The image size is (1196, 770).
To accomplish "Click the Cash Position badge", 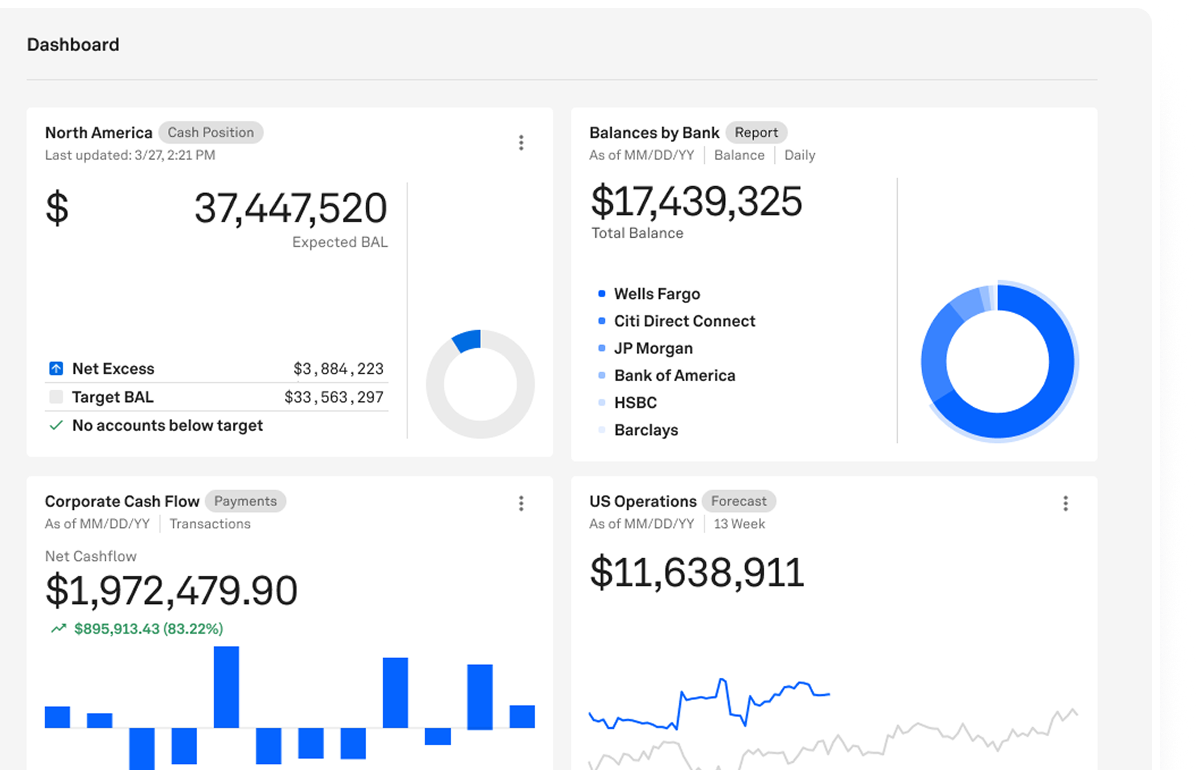I will [211, 132].
